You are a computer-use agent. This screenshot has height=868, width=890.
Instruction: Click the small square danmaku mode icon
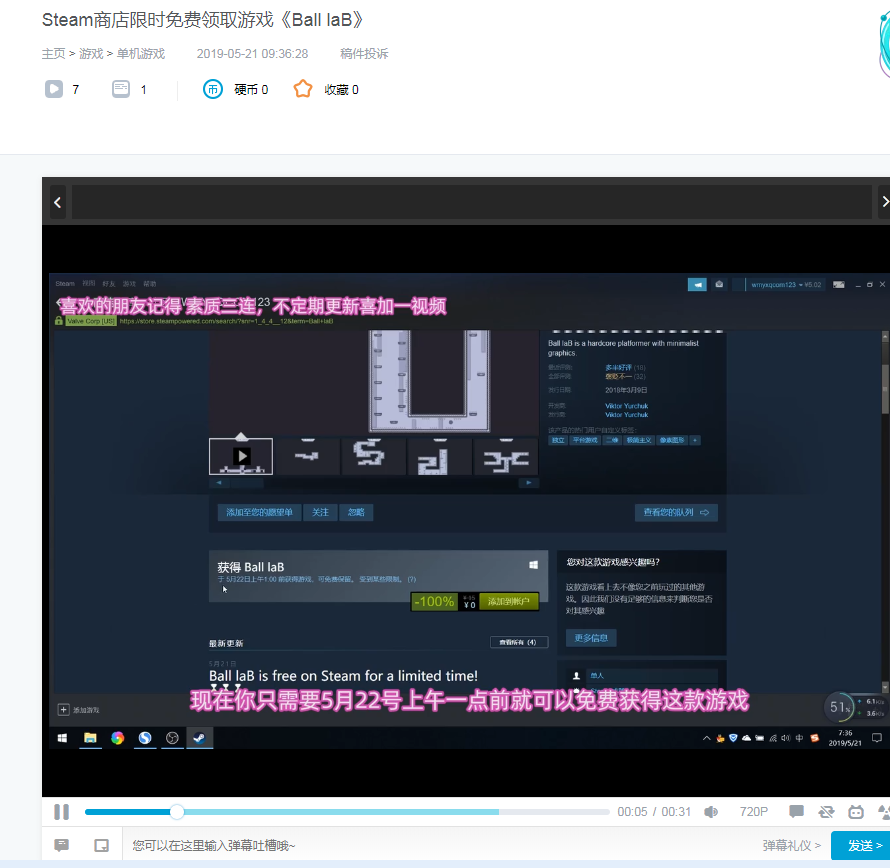(102, 845)
